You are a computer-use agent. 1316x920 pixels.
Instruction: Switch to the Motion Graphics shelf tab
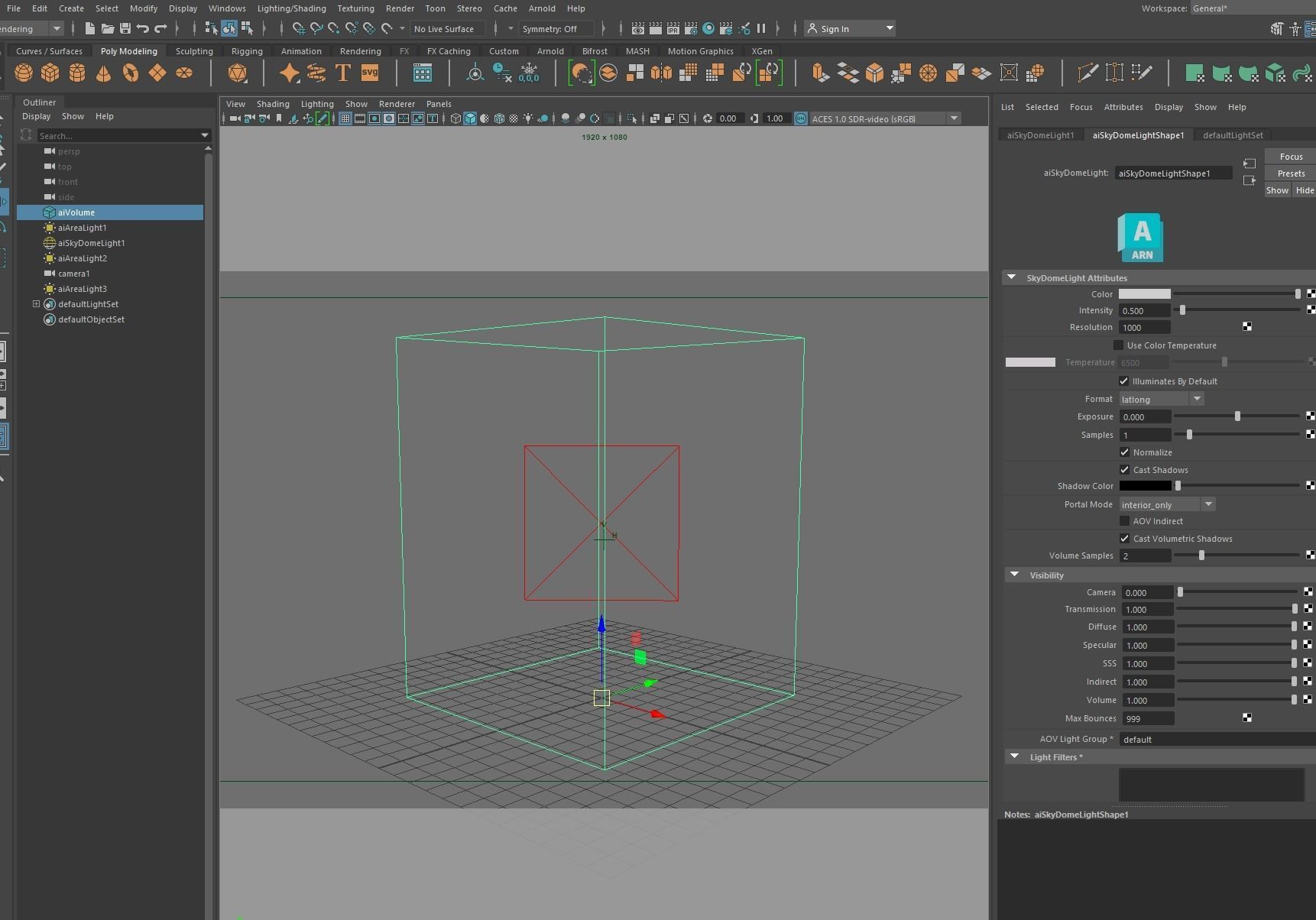coord(701,51)
